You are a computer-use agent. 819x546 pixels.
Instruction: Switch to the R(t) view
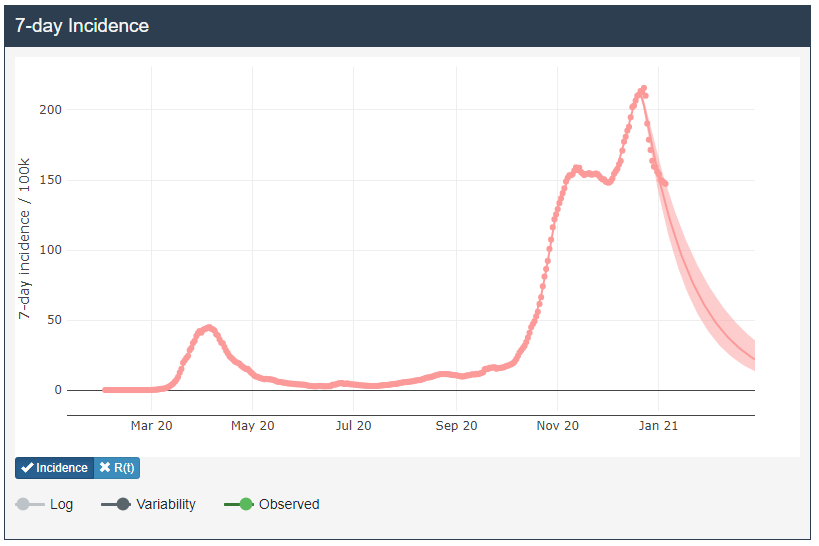coord(116,468)
